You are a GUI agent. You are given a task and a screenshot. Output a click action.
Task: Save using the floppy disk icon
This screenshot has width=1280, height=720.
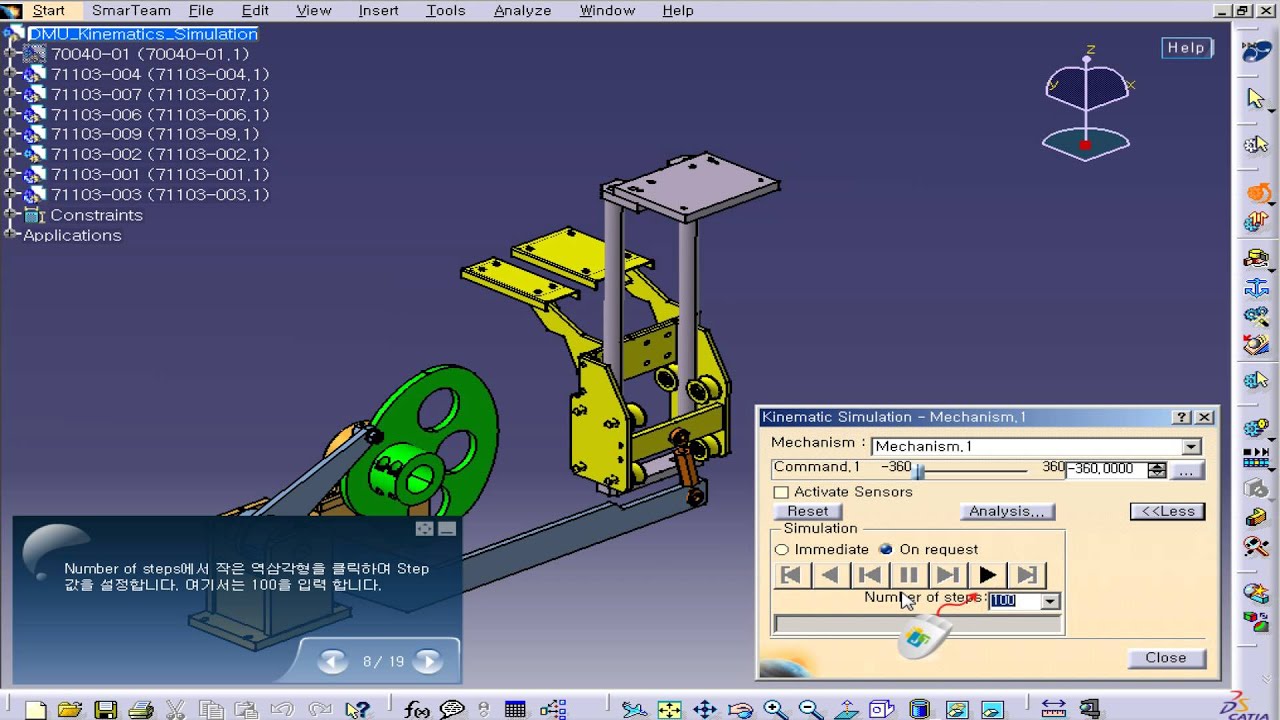click(105, 710)
